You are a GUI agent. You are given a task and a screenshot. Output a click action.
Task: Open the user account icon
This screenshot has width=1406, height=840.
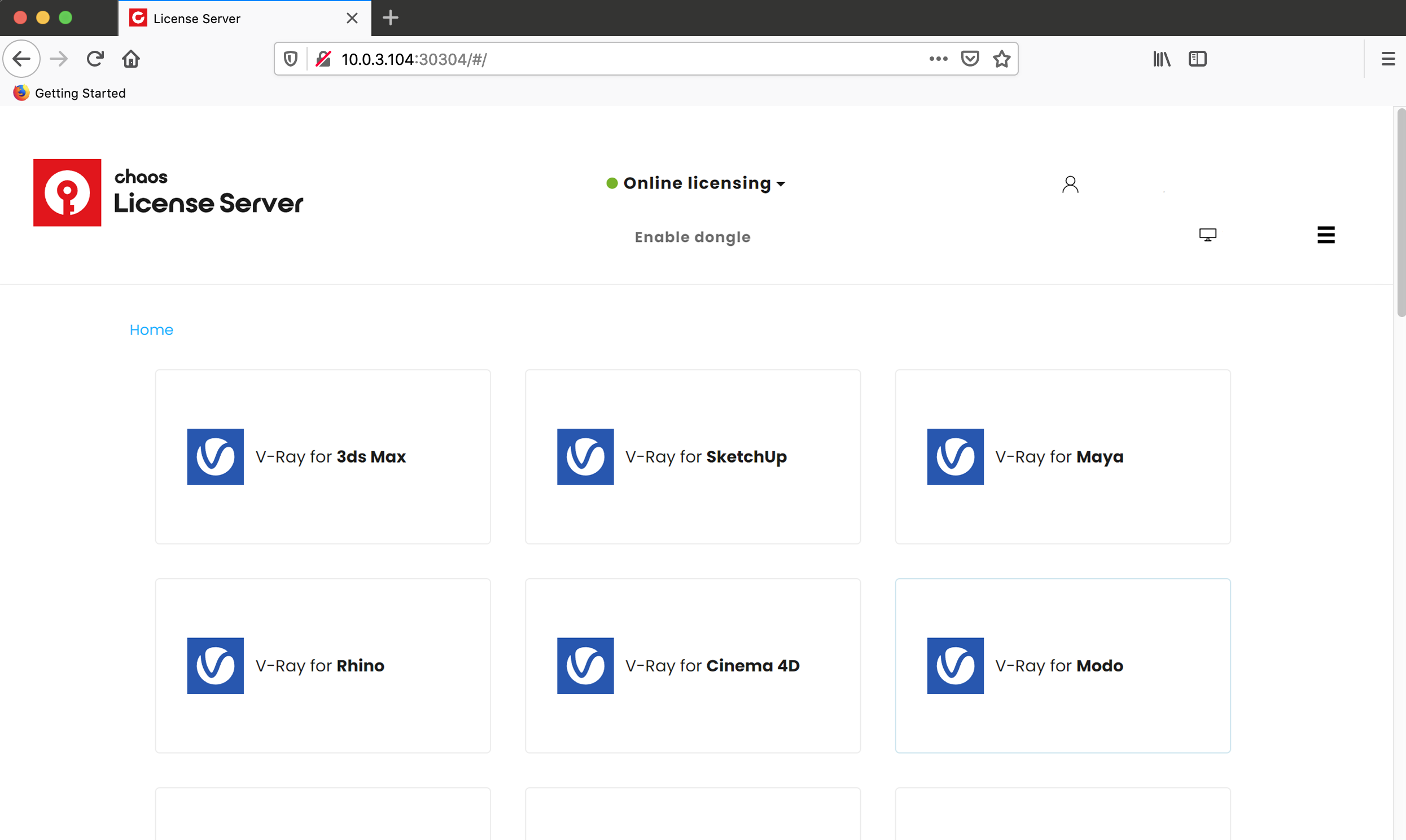pos(1070,184)
